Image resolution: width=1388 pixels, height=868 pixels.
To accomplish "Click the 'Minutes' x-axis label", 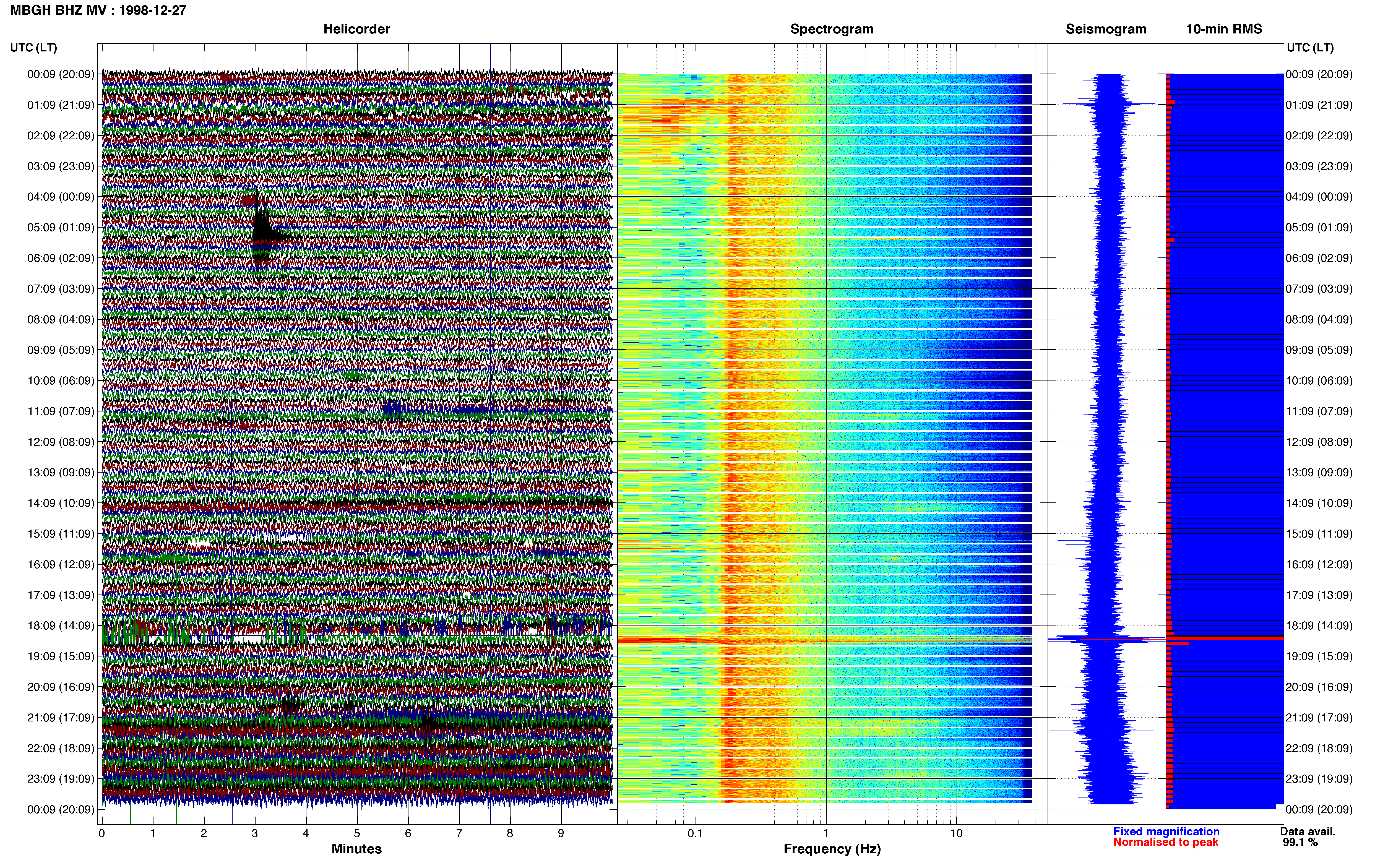I will (356, 849).
